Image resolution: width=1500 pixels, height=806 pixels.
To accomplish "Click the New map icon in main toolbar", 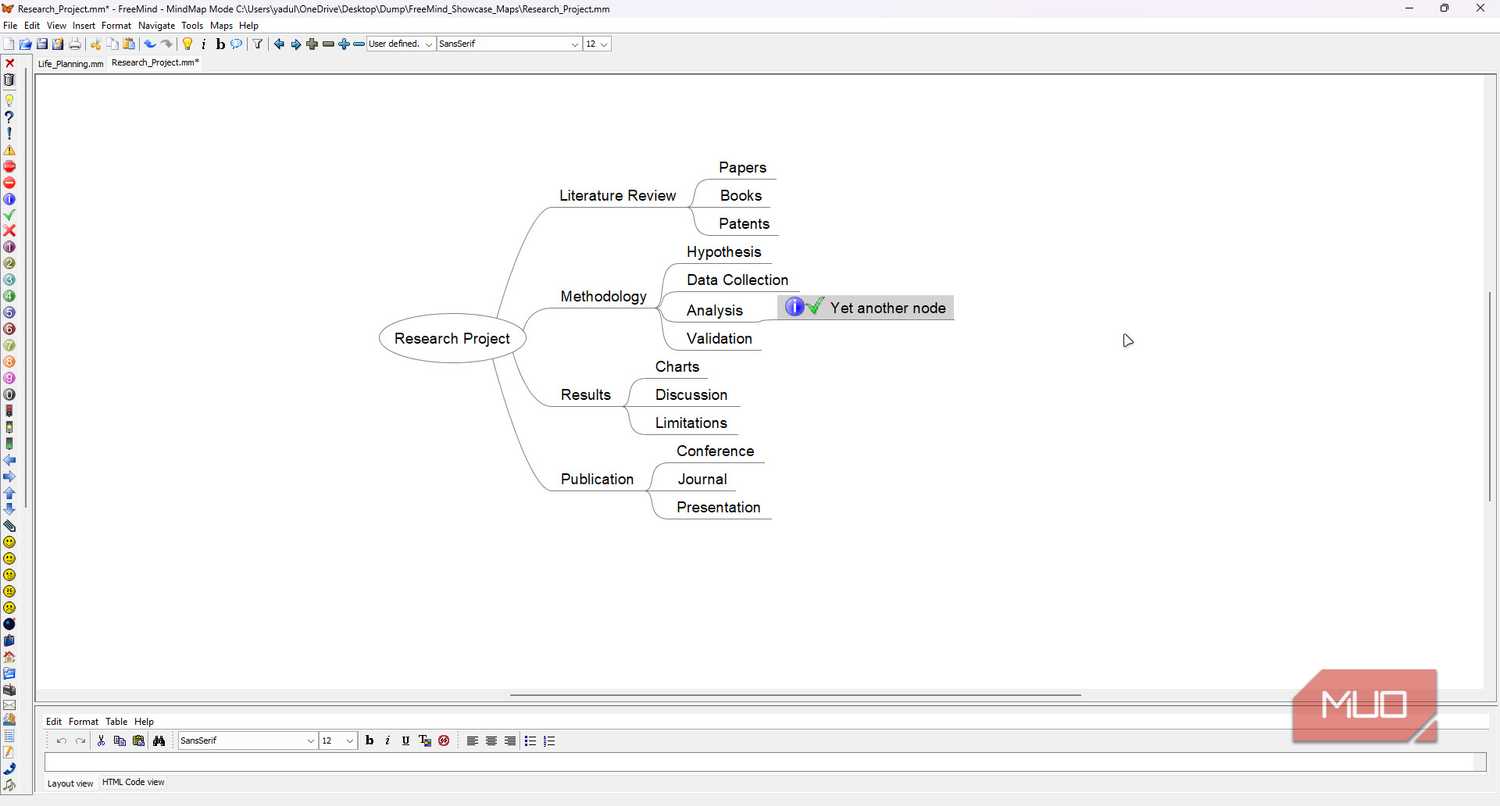I will pyautogui.click(x=9, y=44).
